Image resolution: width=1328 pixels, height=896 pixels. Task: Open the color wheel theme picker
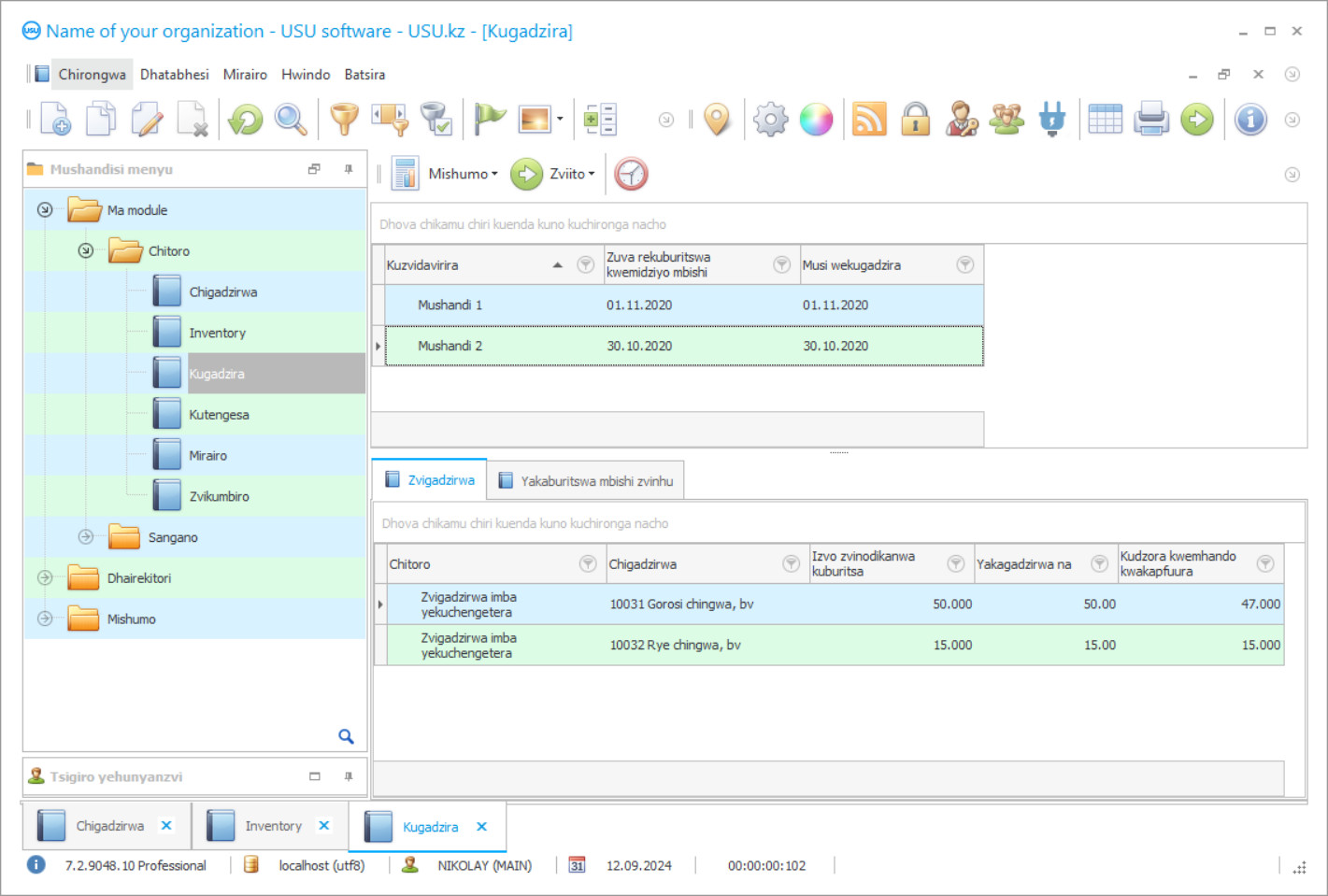click(x=816, y=120)
